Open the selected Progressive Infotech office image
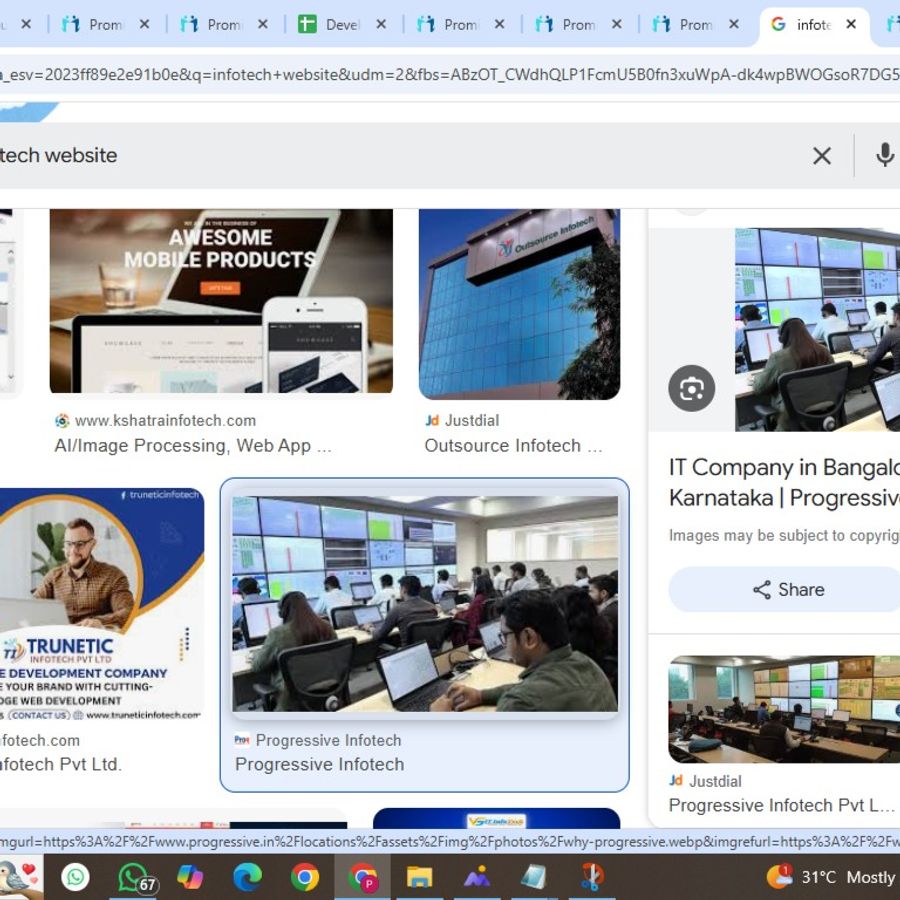 pos(425,604)
